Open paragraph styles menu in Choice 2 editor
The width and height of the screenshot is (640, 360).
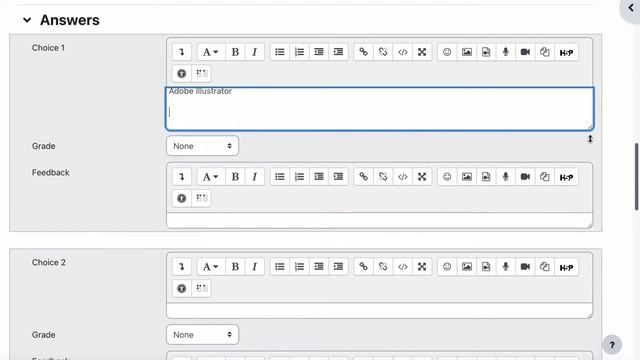pos(211,267)
